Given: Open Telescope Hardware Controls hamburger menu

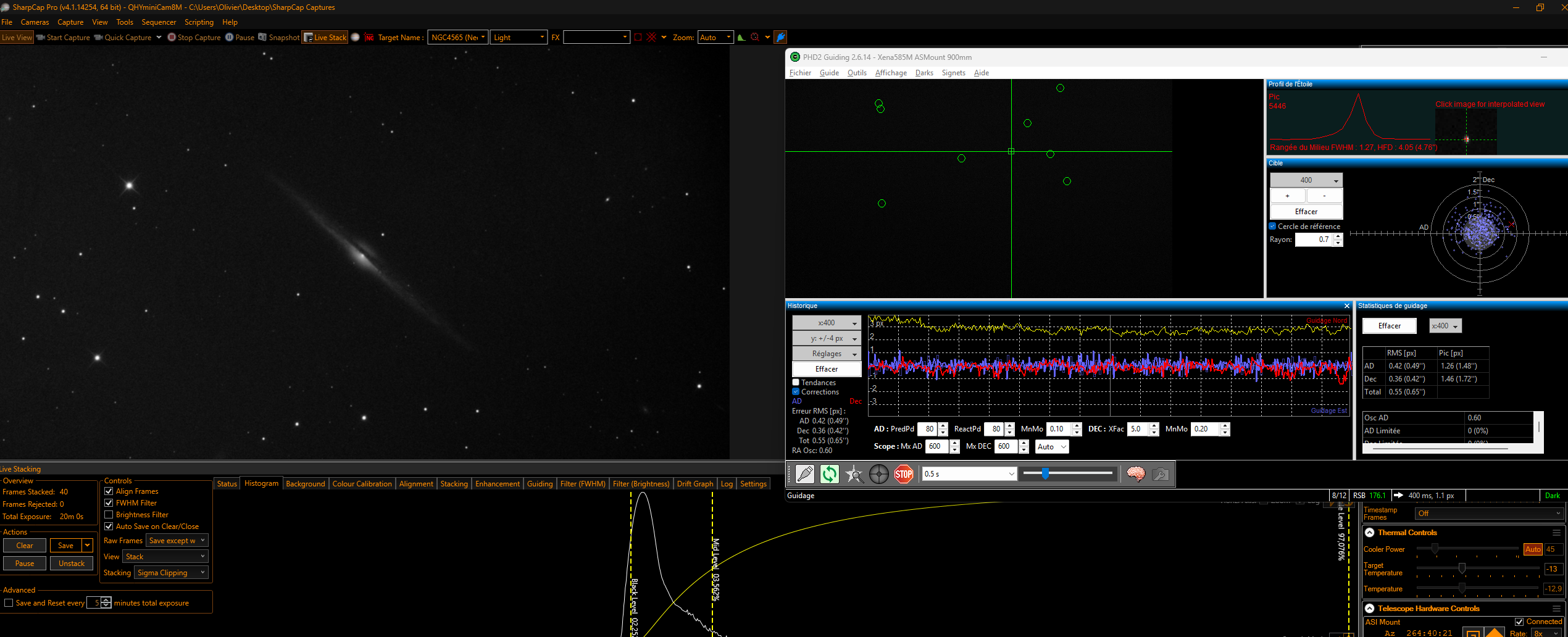Looking at the screenshot, I should coord(1556,609).
